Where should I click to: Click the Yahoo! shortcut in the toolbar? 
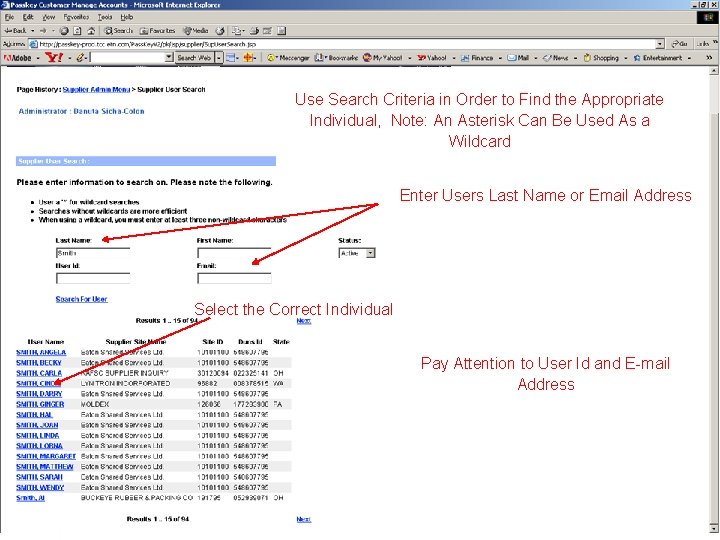pyautogui.click(x=432, y=58)
